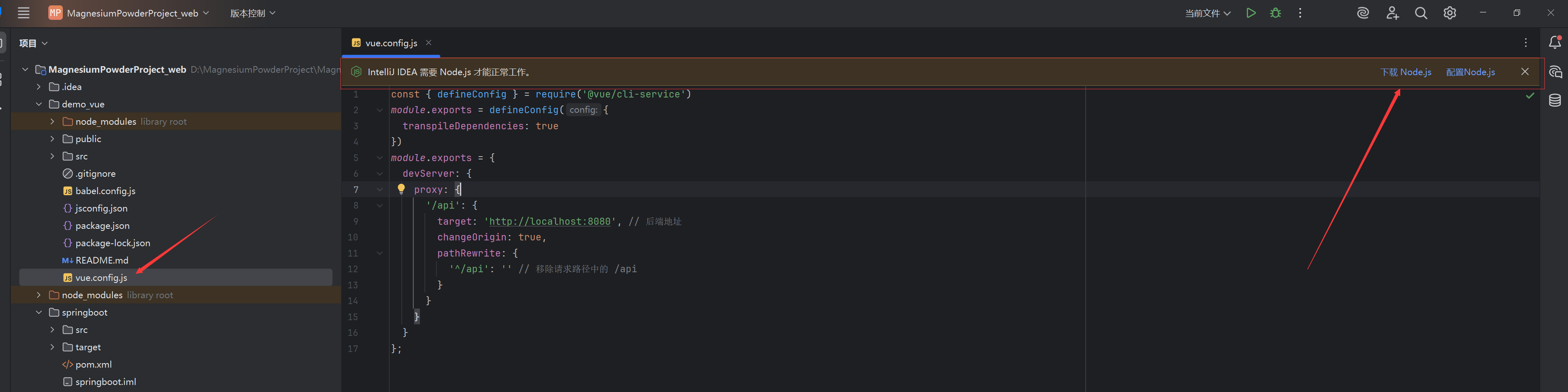Click the Code With Me user icon

pyautogui.click(x=1392, y=13)
